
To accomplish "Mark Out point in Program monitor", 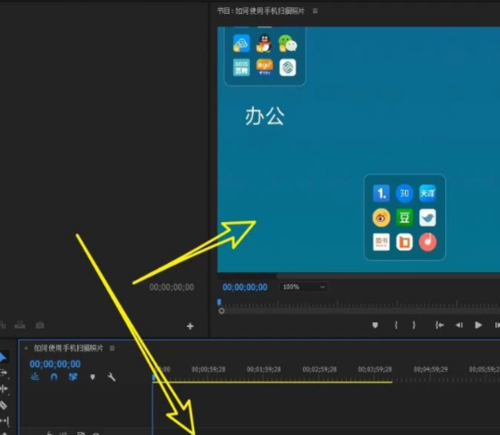I will click(x=414, y=325).
